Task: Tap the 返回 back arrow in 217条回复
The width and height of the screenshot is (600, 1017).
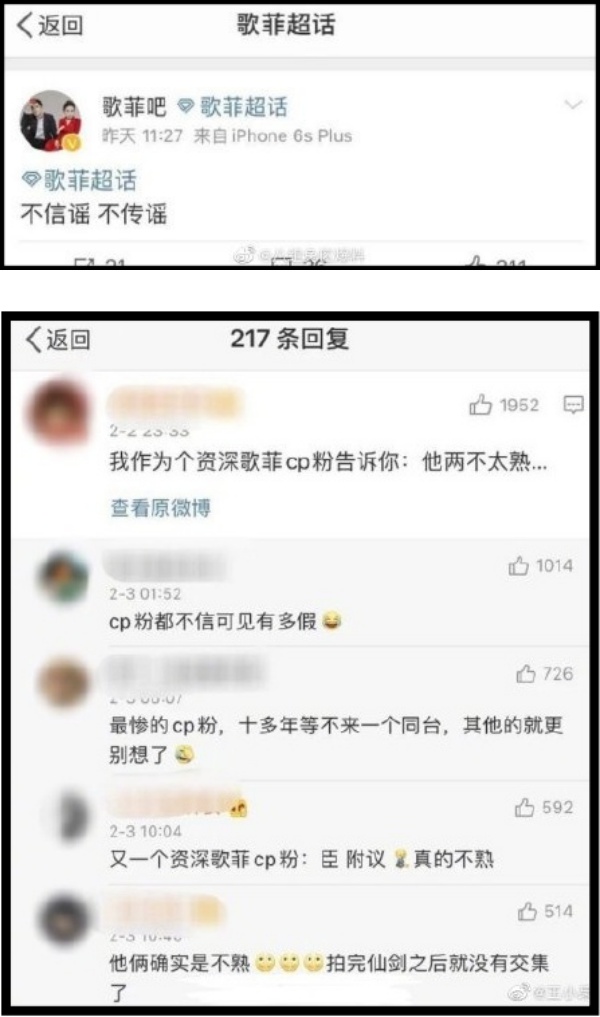Action: (x=58, y=339)
